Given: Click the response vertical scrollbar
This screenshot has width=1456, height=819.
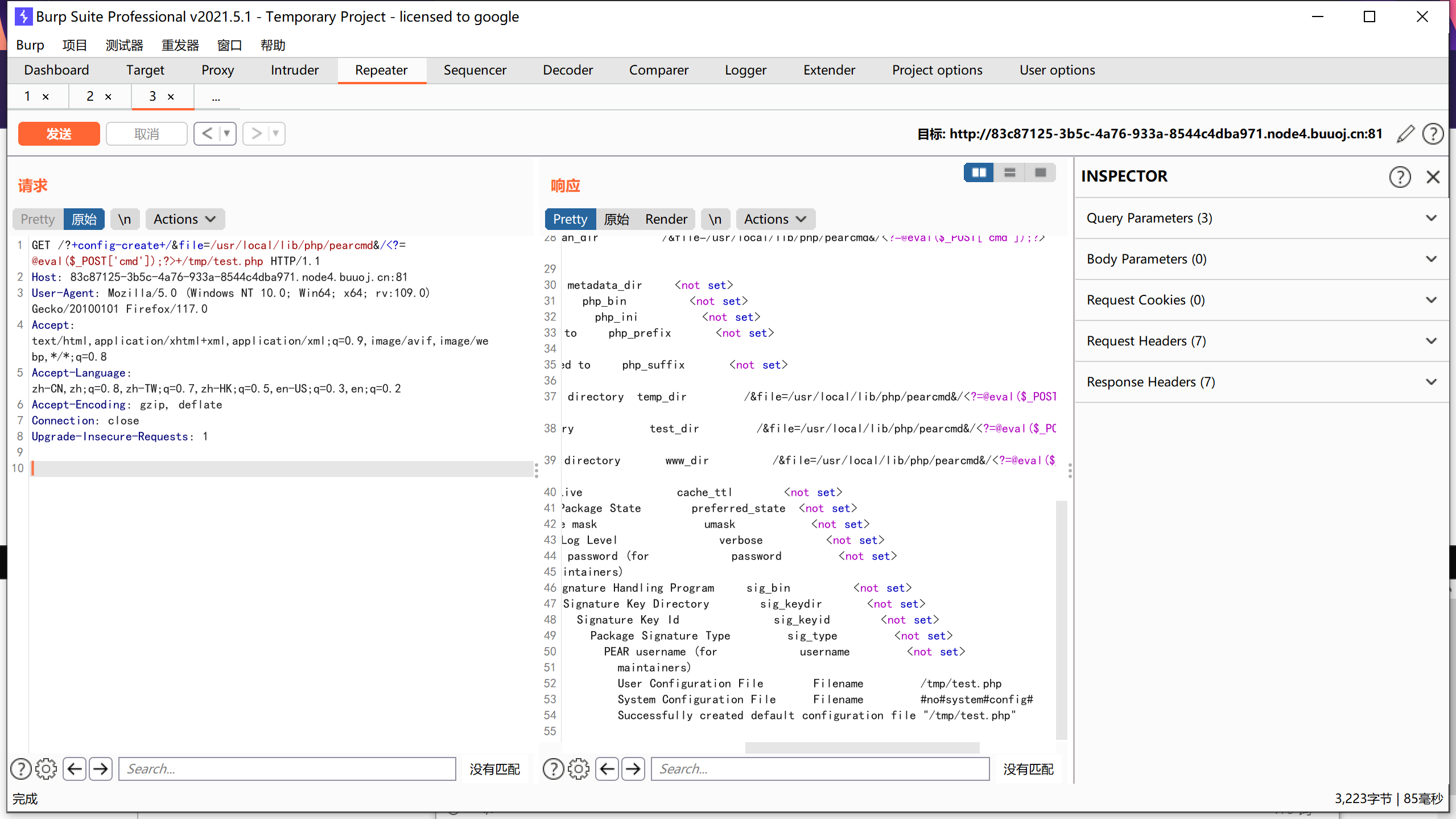Looking at the screenshot, I should coord(1061,619).
